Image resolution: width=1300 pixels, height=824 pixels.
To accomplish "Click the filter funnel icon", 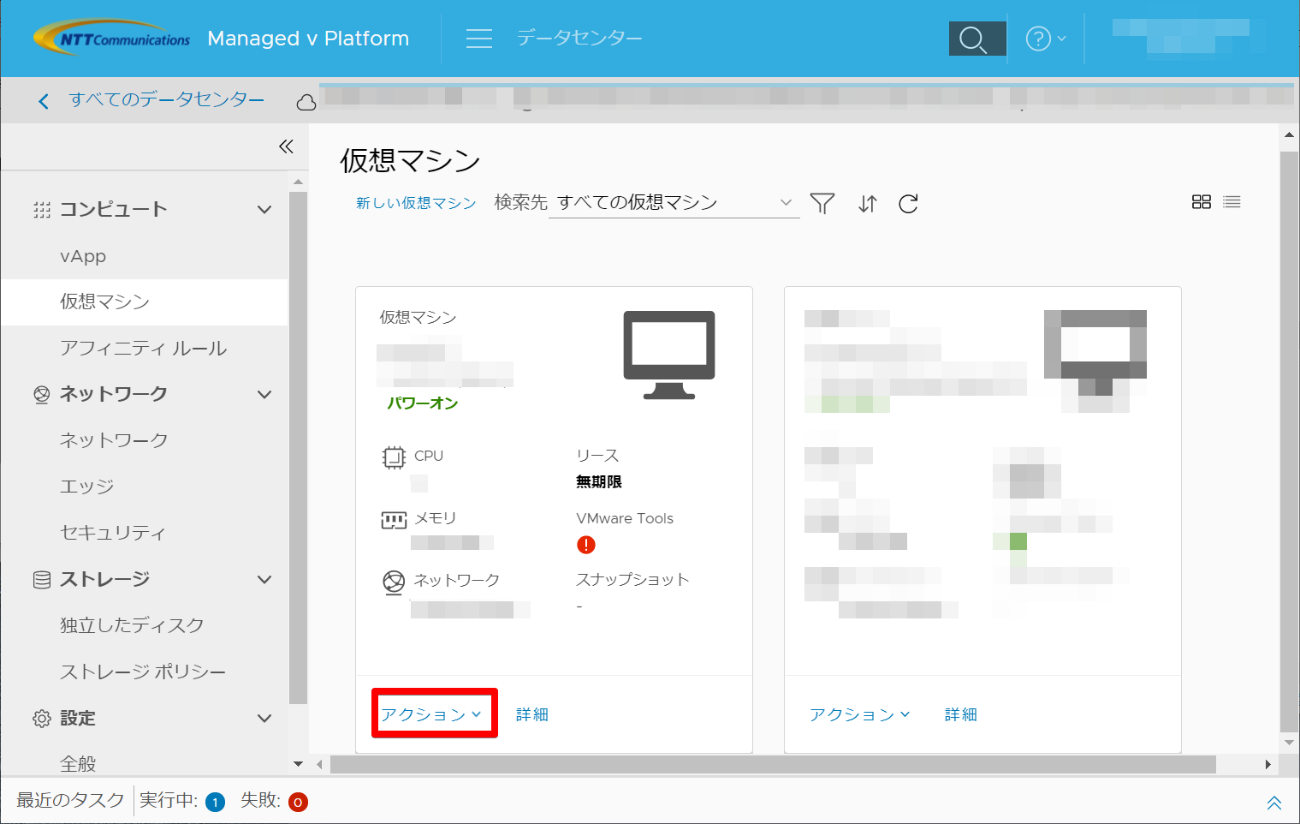I will click(822, 204).
